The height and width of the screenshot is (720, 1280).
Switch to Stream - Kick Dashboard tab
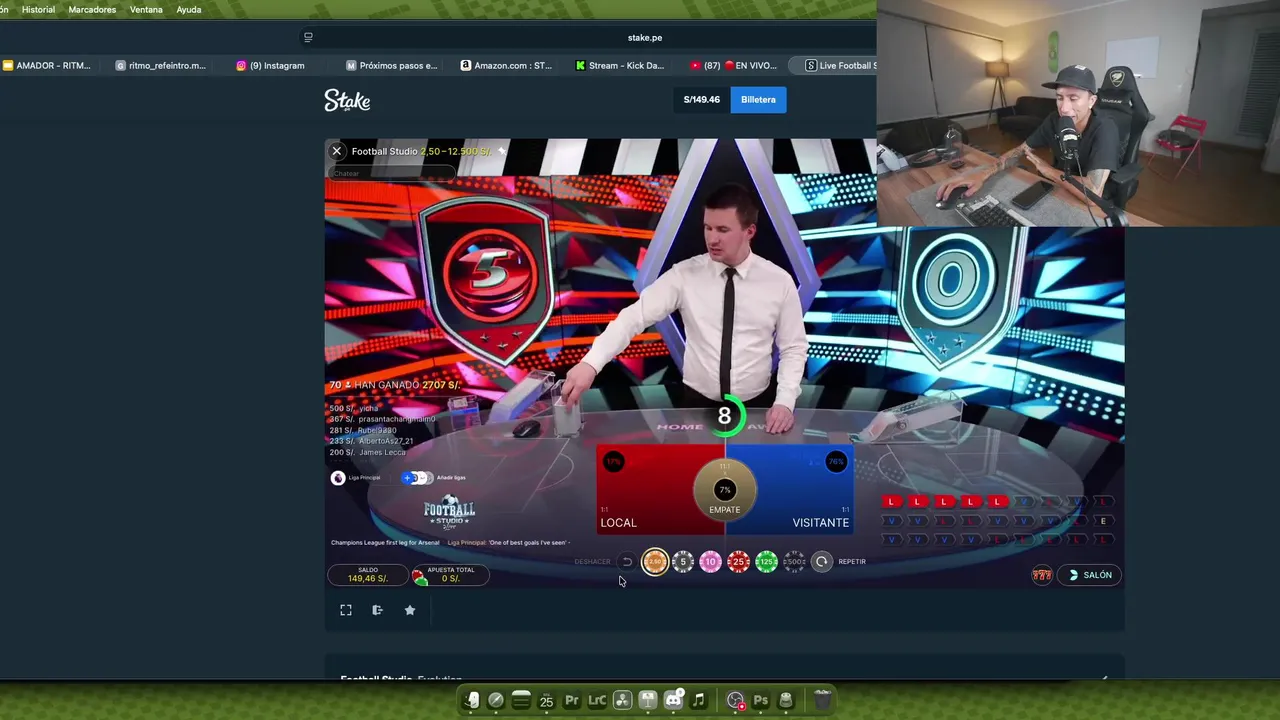[x=620, y=66]
